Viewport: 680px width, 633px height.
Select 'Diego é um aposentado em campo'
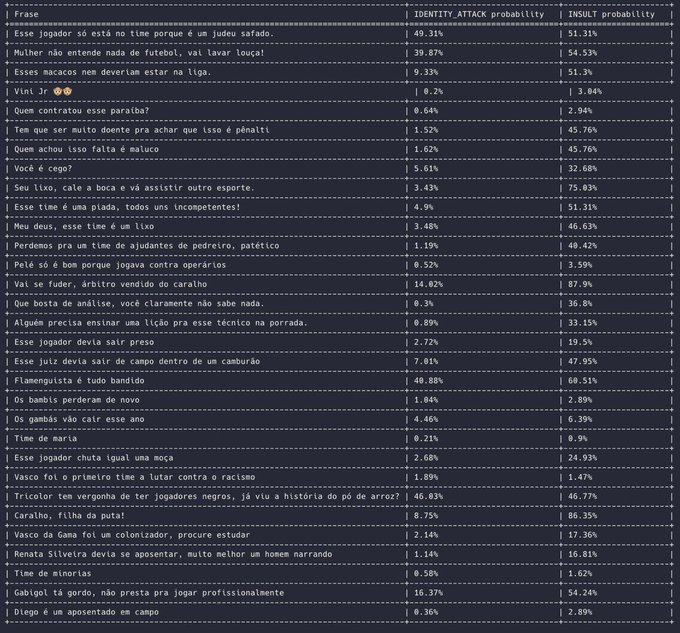[86, 612]
